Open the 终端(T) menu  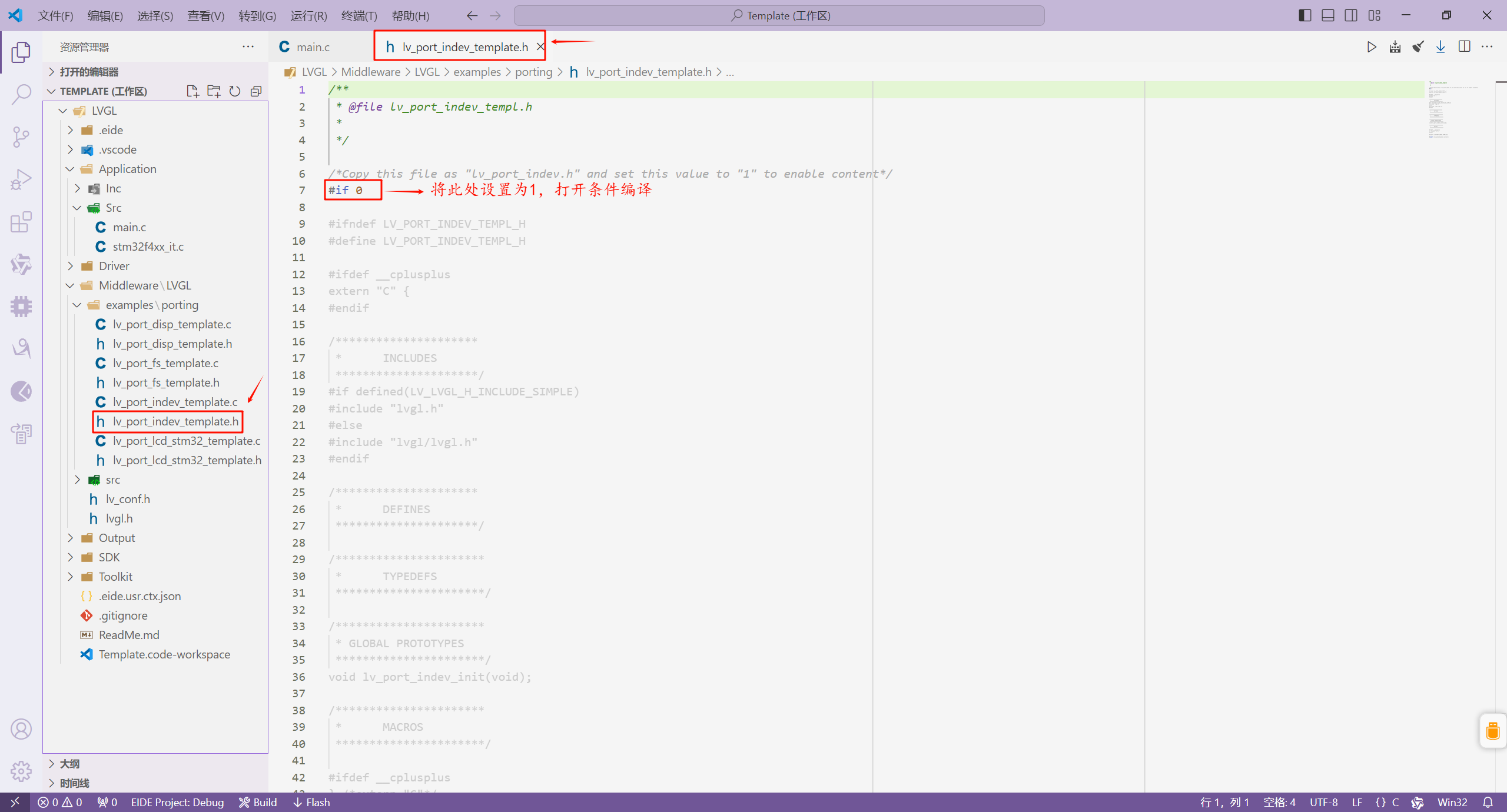click(359, 15)
